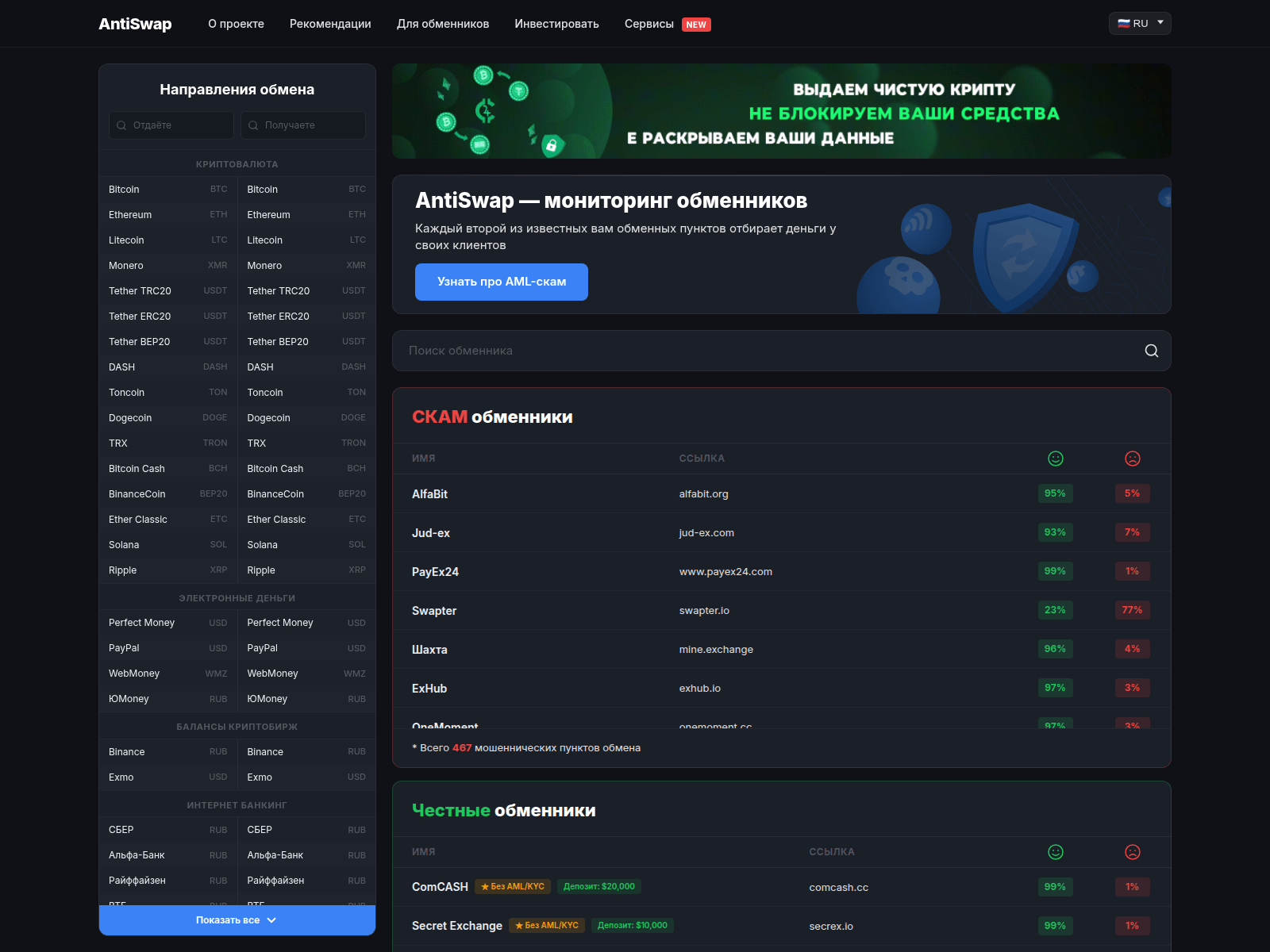Open the Инвестировать menu item
This screenshot has height=952, width=1270.
pyautogui.click(x=556, y=24)
